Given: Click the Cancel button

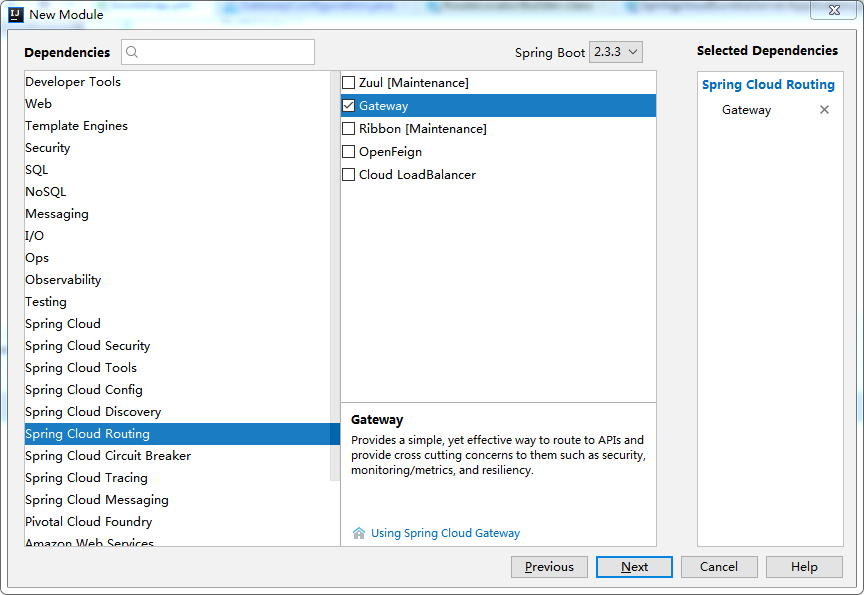Looking at the screenshot, I should (719, 567).
